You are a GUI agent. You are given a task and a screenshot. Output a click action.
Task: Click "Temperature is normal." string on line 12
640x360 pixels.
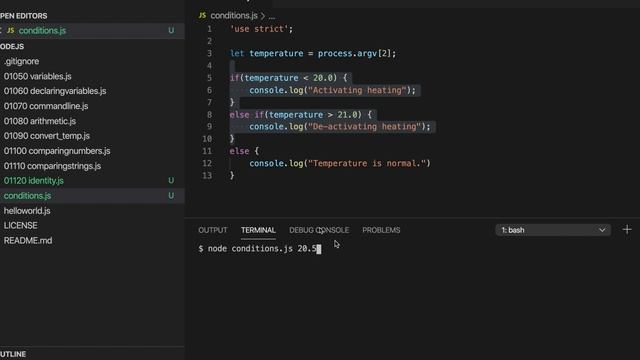(x=367, y=163)
